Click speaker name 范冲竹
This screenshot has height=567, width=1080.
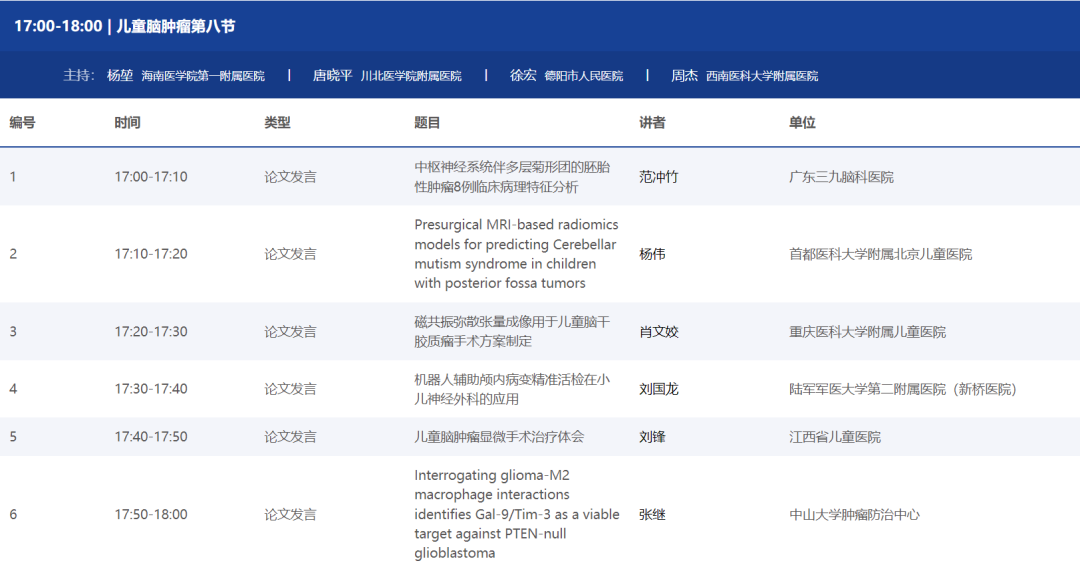click(x=658, y=177)
